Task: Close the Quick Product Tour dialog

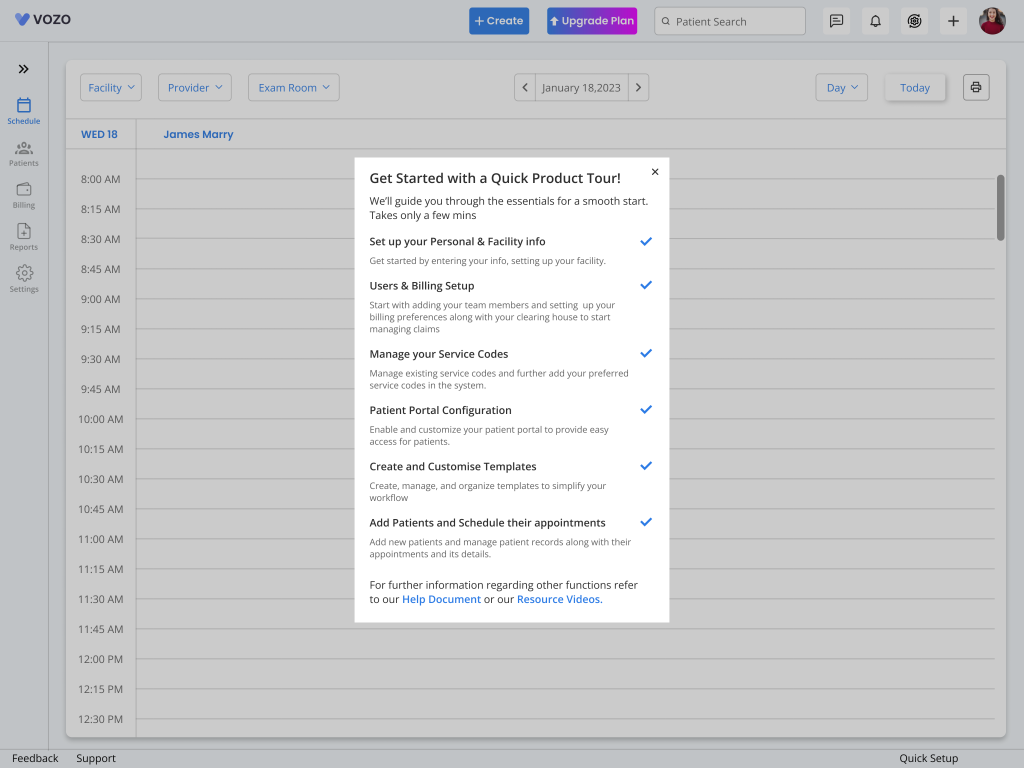Action: 655,172
